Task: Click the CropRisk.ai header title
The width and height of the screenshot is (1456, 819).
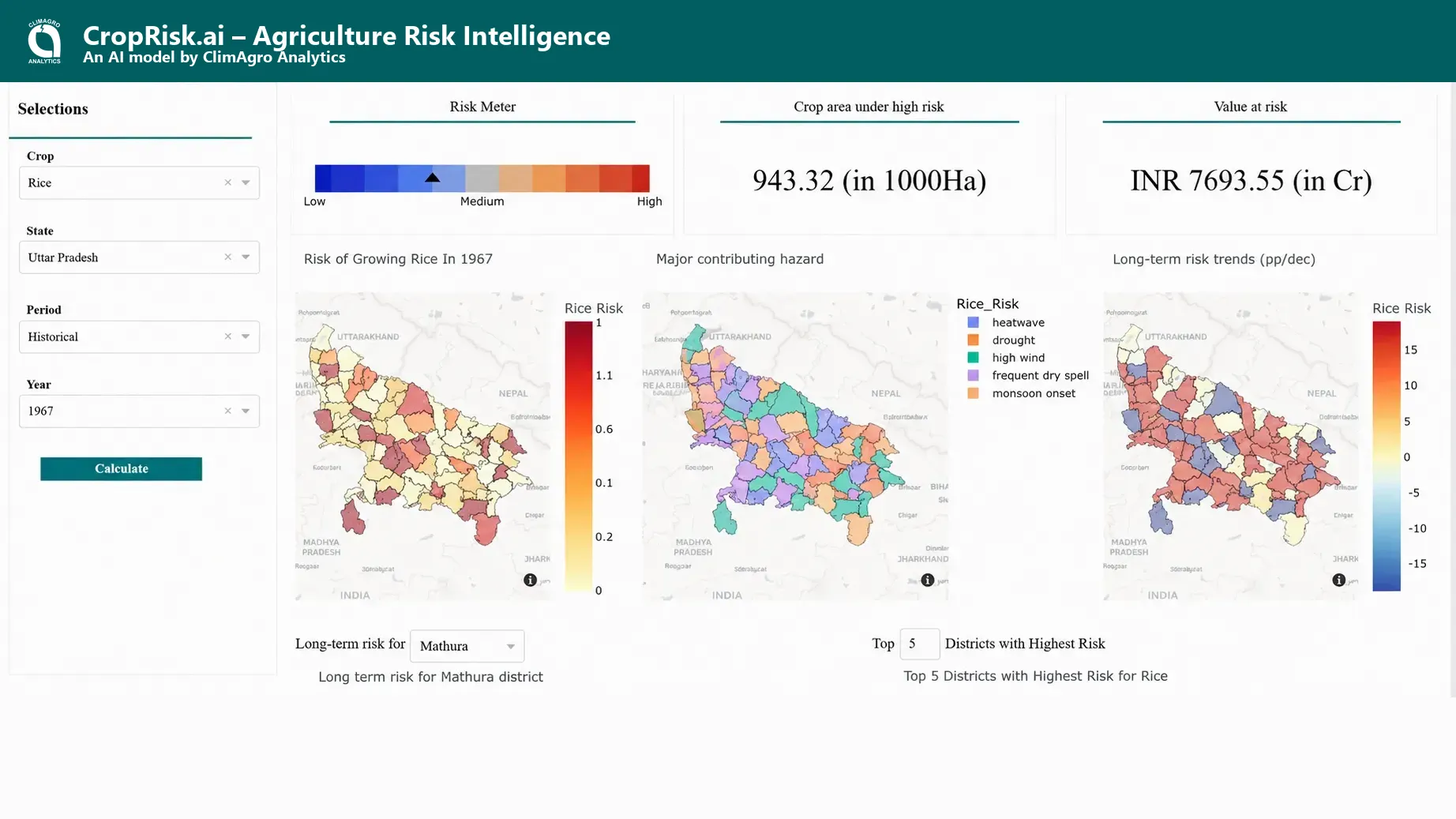Action: coord(347,36)
